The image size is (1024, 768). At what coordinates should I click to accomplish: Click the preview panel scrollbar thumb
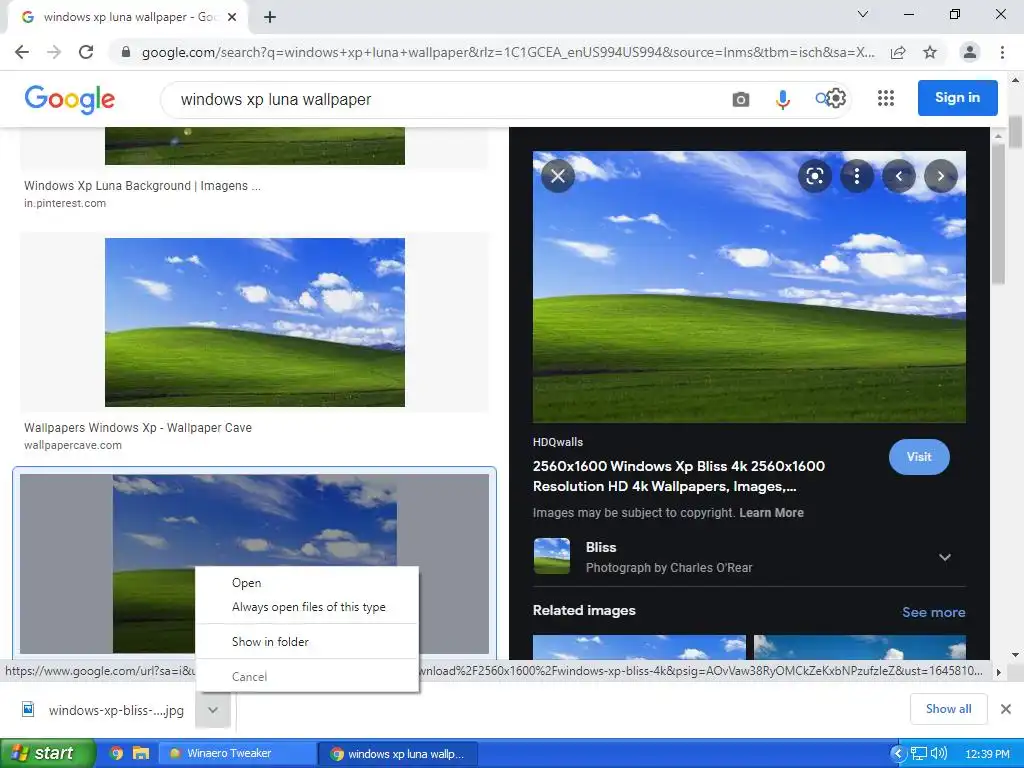pos(998,214)
